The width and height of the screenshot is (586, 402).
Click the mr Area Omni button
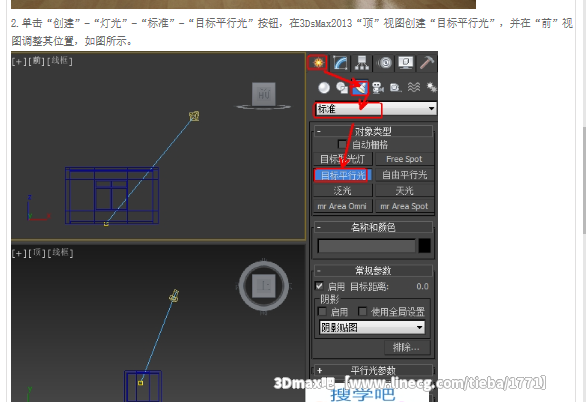(343, 206)
